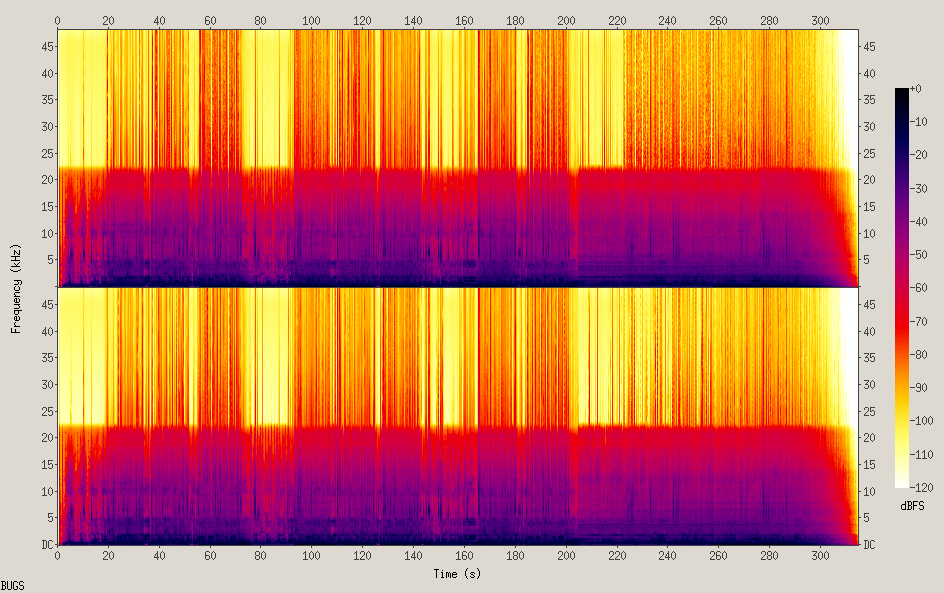Select the "+0" value on the dBFS scale
Viewport: 944px width, 593px height.
(x=915, y=88)
